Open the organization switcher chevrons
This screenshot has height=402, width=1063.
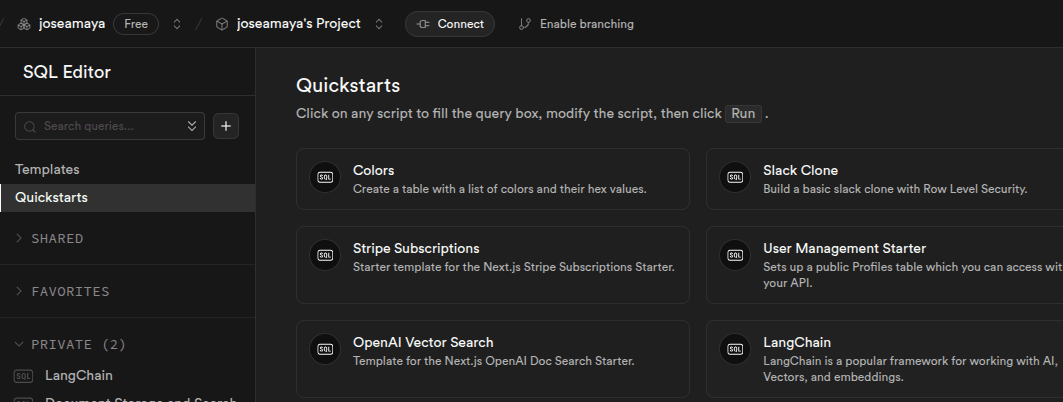[177, 24]
